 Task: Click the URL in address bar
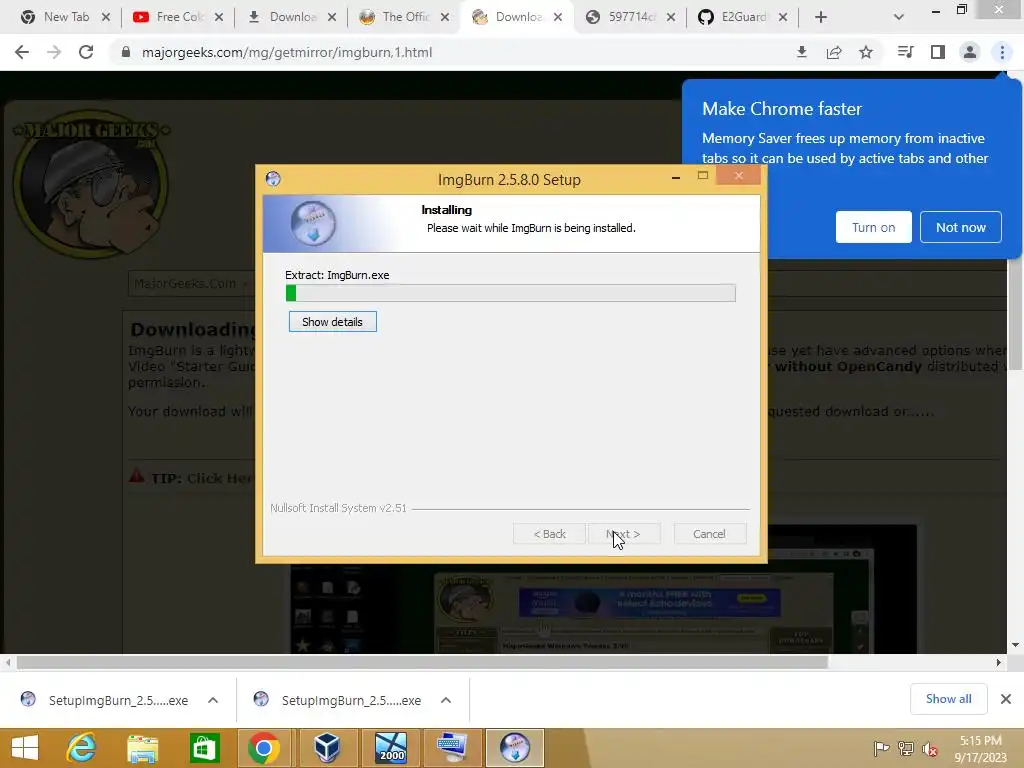[x=287, y=52]
